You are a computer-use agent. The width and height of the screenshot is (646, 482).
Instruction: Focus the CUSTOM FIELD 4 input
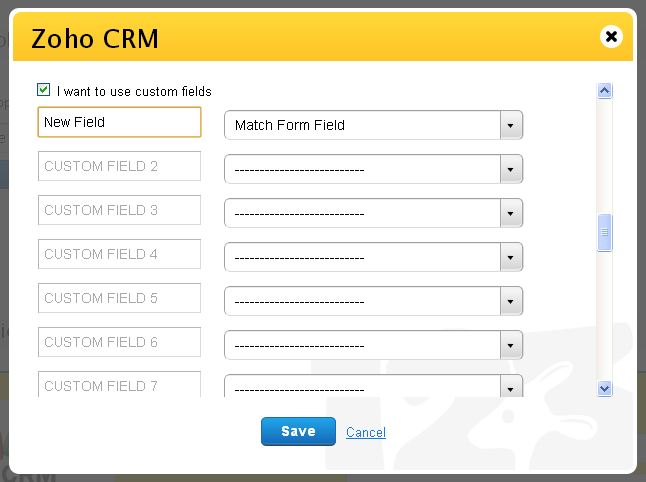click(119, 254)
